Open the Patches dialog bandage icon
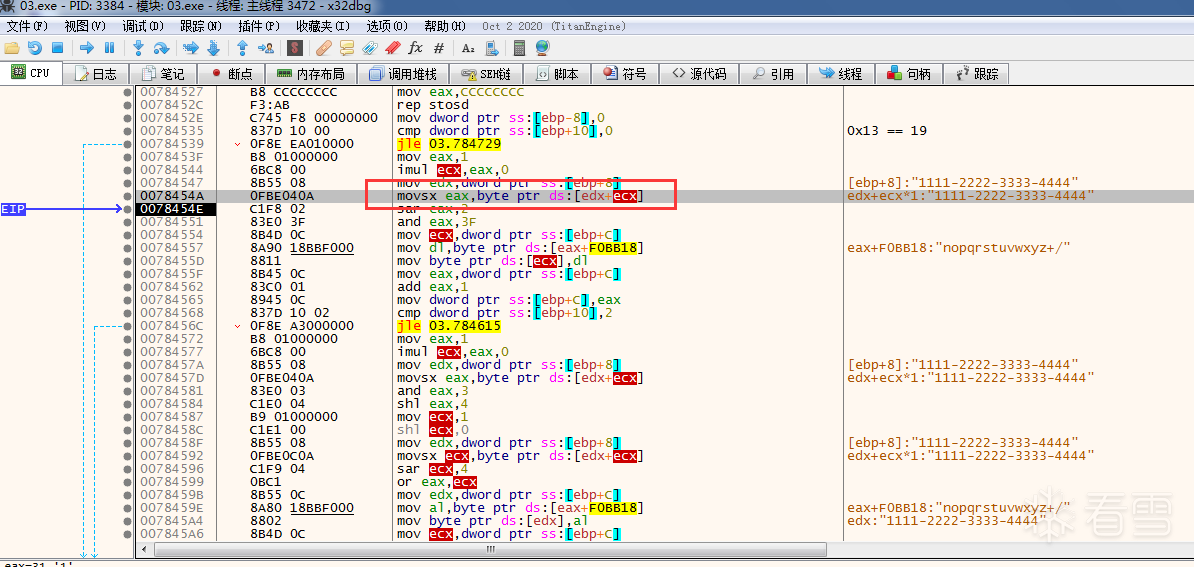1194x567 pixels. pyautogui.click(x=324, y=48)
